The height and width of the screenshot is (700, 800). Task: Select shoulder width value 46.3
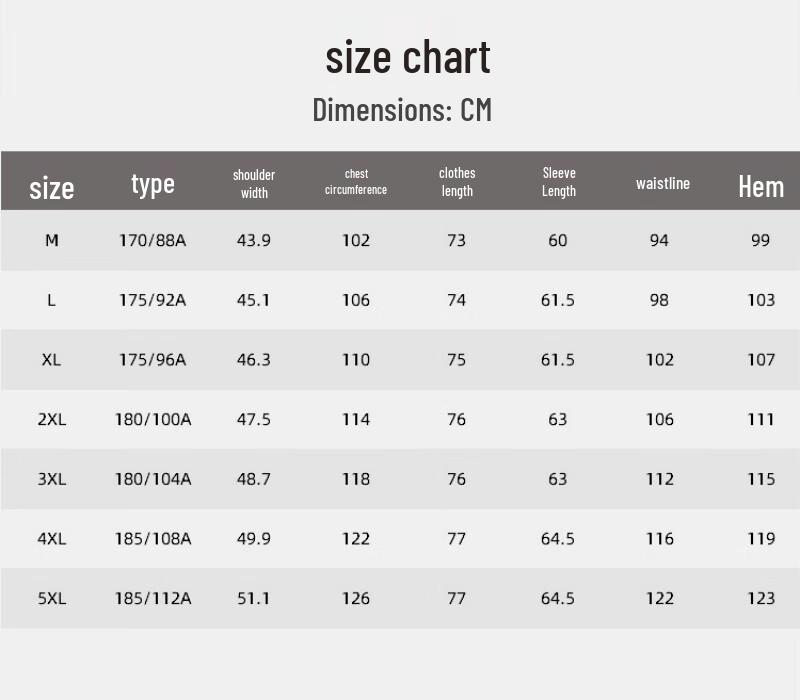(254, 359)
